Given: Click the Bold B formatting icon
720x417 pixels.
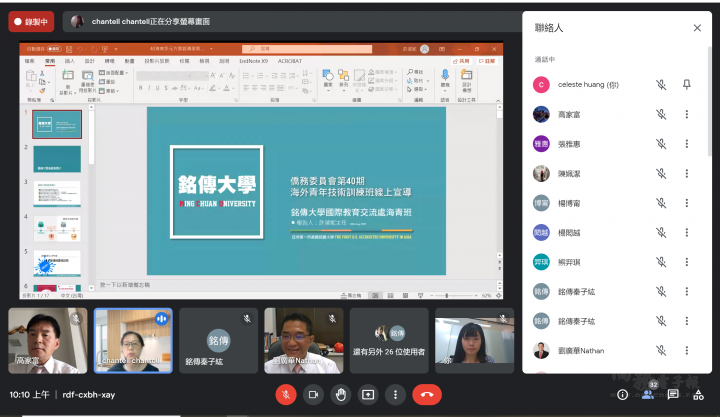Looking at the screenshot, I should (x=140, y=88).
